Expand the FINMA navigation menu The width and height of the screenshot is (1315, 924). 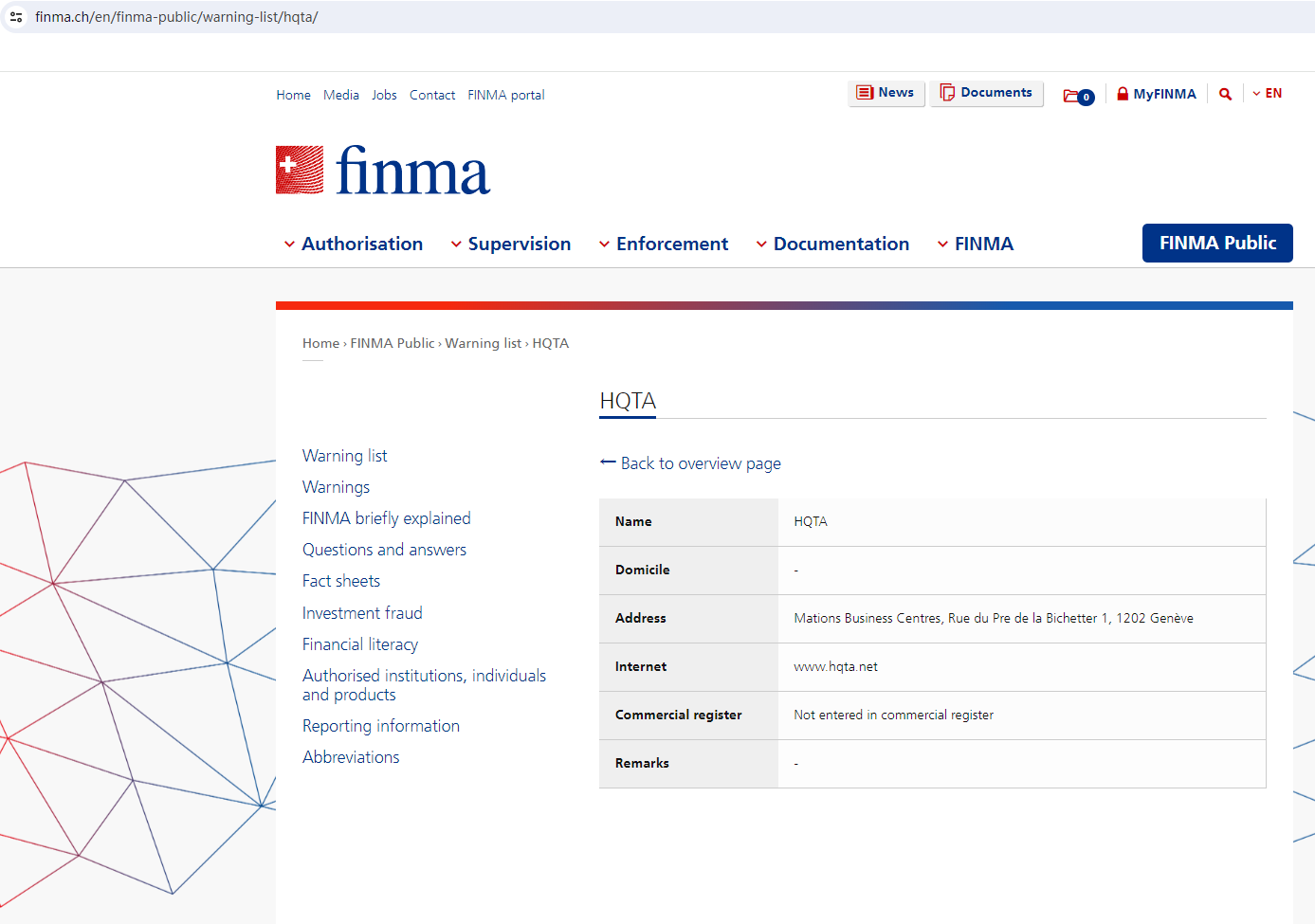click(x=976, y=244)
